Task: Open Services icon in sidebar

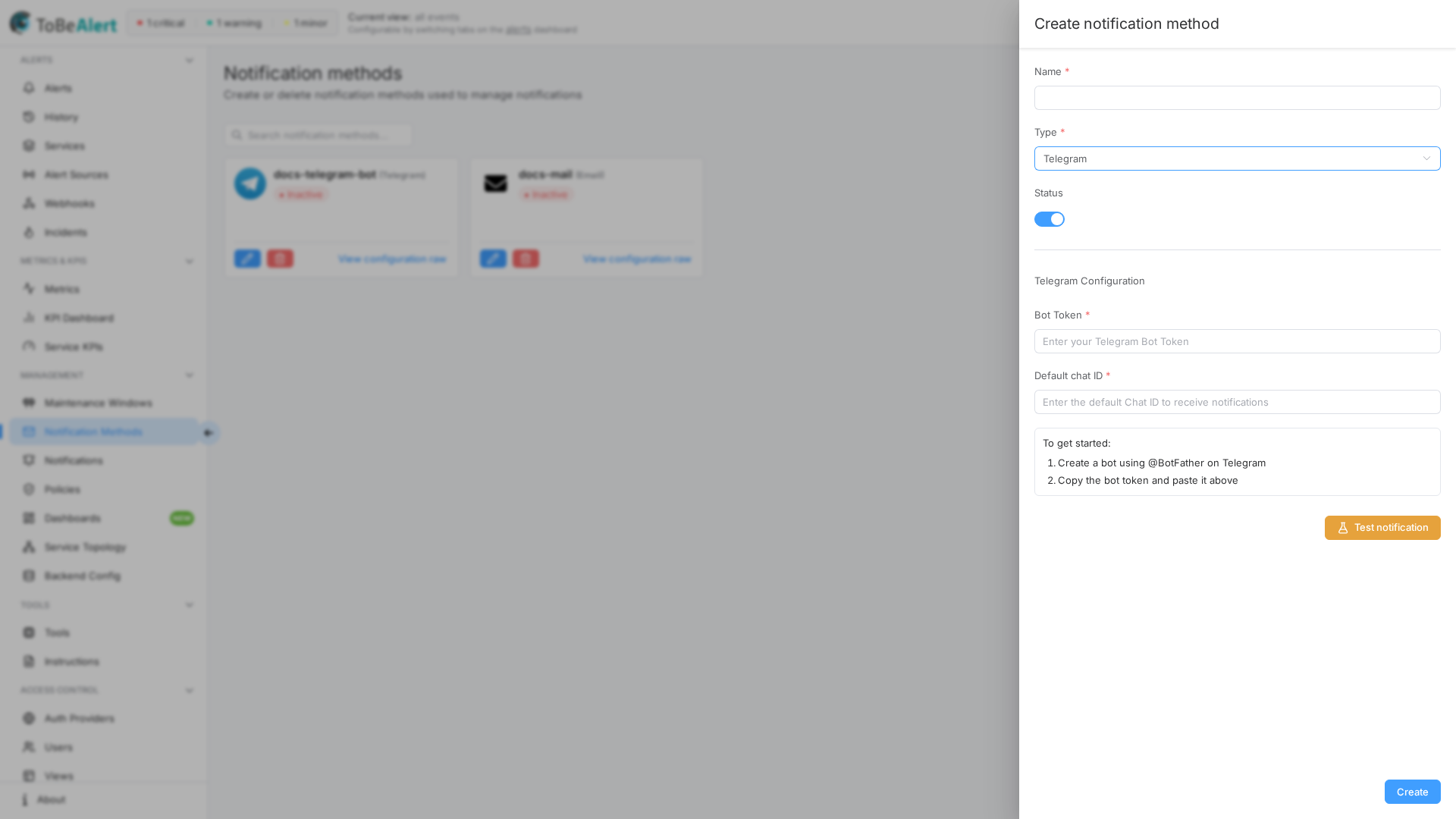Action: [x=29, y=146]
